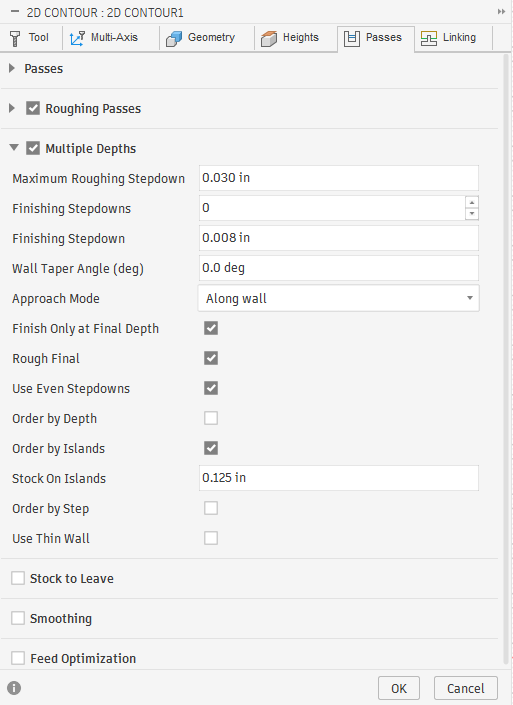Image resolution: width=513 pixels, height=705 pixels.
Task: Enable the Use Thin Wall checkbox
Action: tap(211, 538)
